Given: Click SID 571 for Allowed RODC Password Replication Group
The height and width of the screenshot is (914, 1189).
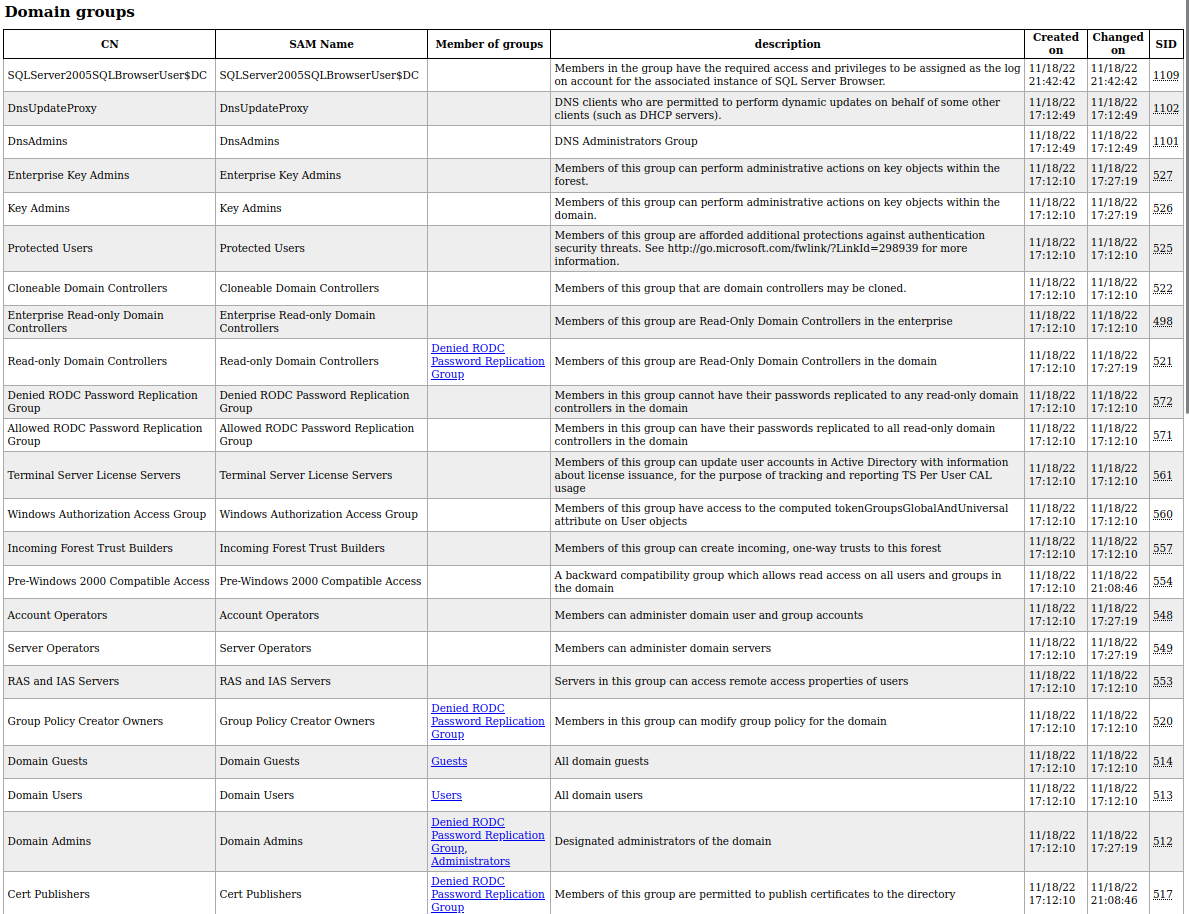Looking at the screenshot, I should [x=1162, y=435].
